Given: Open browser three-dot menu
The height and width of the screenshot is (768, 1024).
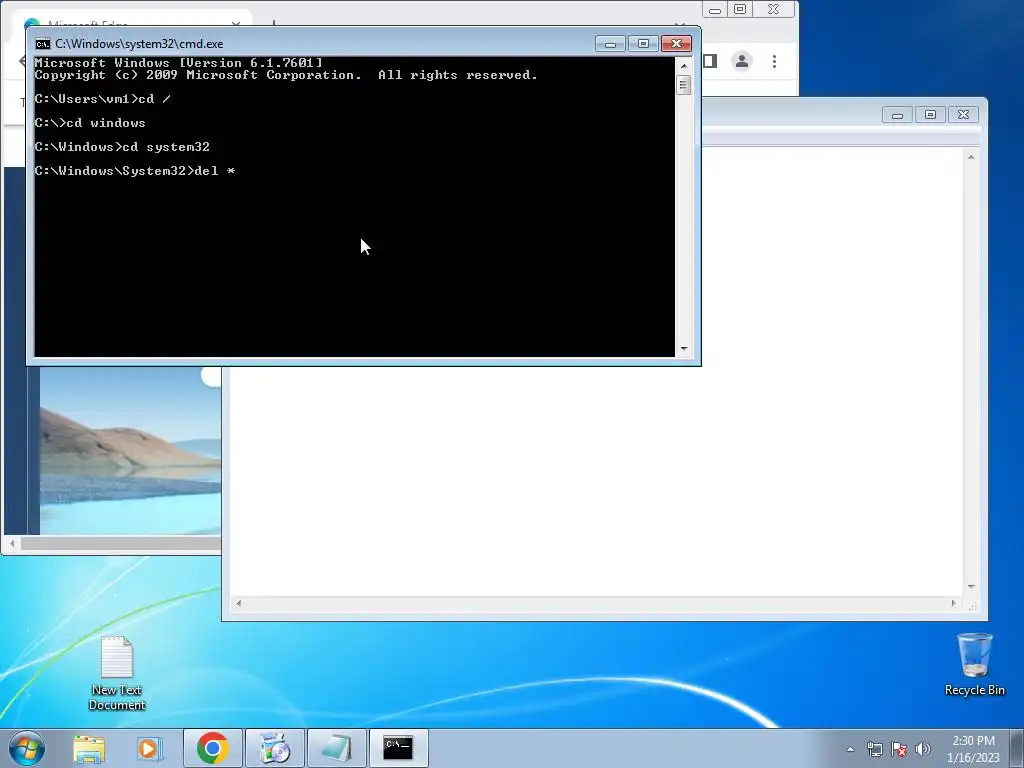Looking at the screenshot, I should tap(775, 61).
